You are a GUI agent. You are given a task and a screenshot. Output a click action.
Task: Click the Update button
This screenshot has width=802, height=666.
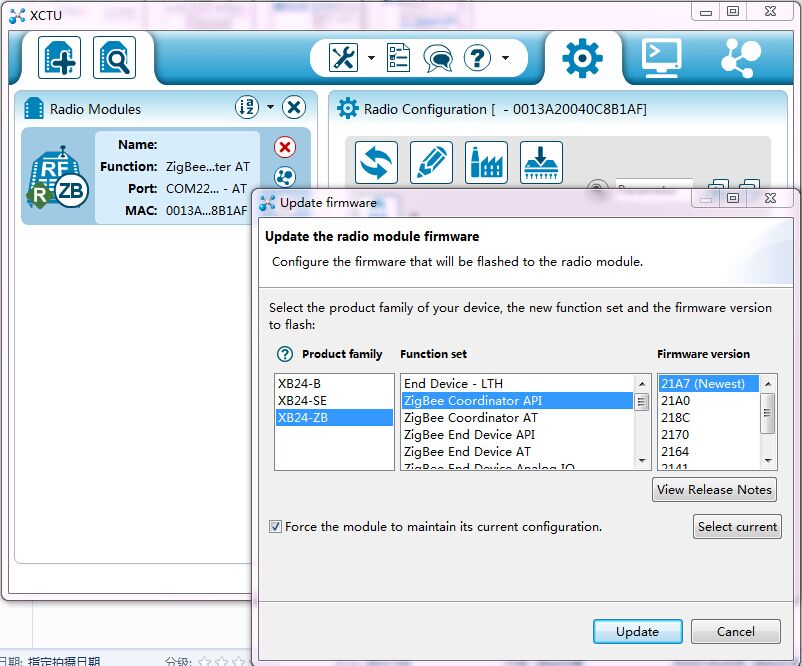637,632
